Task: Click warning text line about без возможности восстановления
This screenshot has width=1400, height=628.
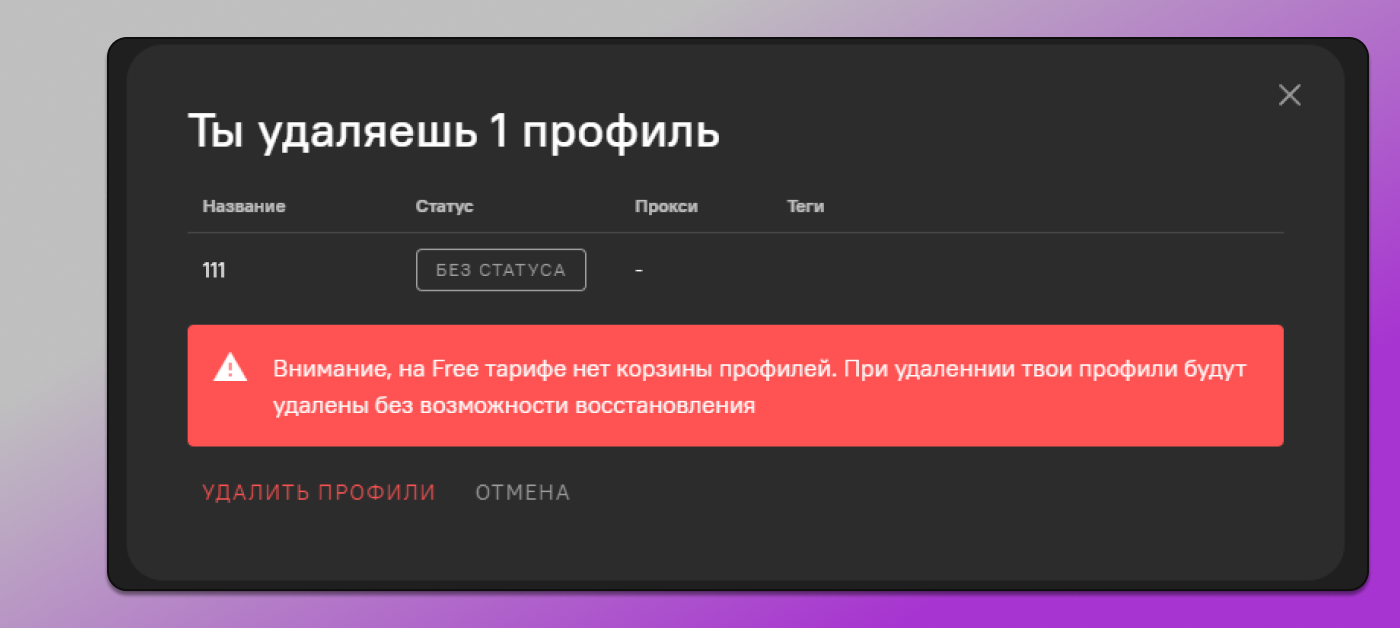Action: 514,405
